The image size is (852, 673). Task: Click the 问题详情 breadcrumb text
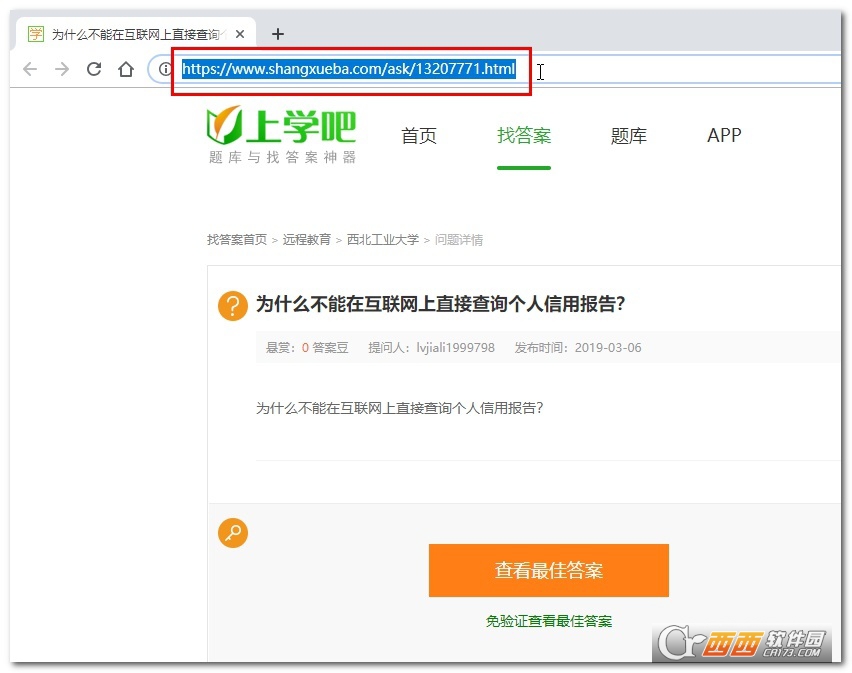coord(459,240)
